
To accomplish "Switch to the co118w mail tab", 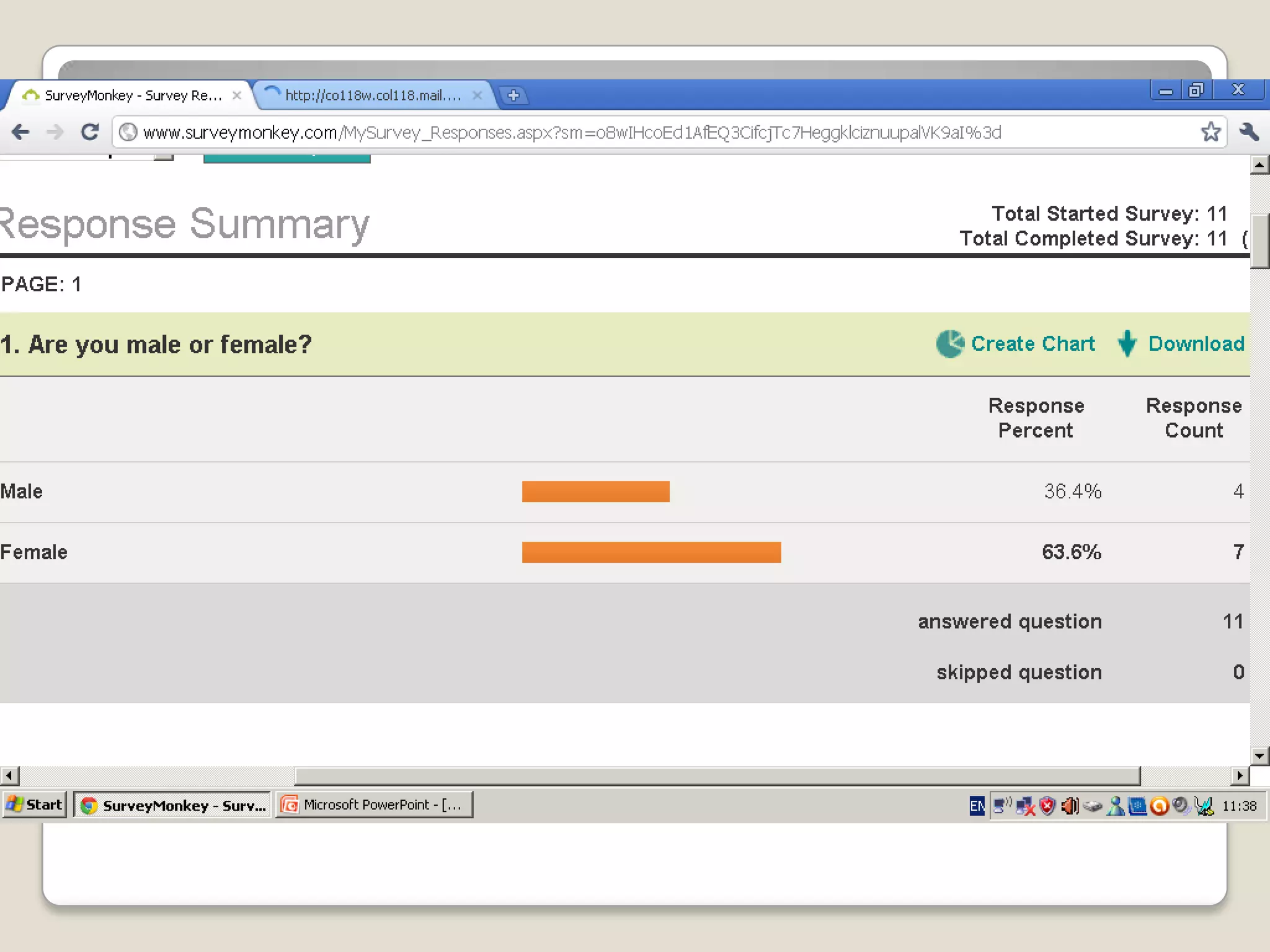I will click(372, 95).
